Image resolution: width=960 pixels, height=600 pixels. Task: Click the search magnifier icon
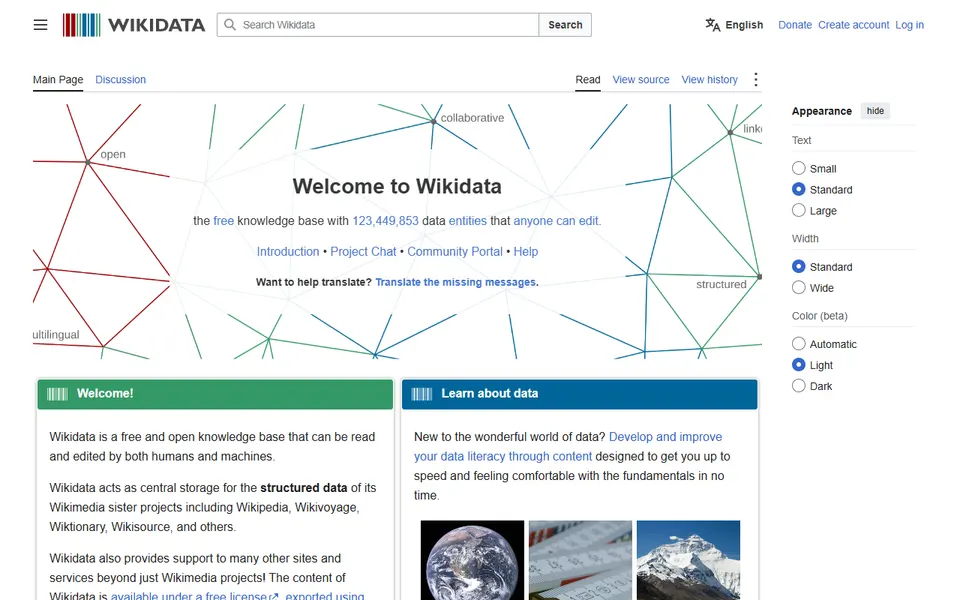point(230,24)
